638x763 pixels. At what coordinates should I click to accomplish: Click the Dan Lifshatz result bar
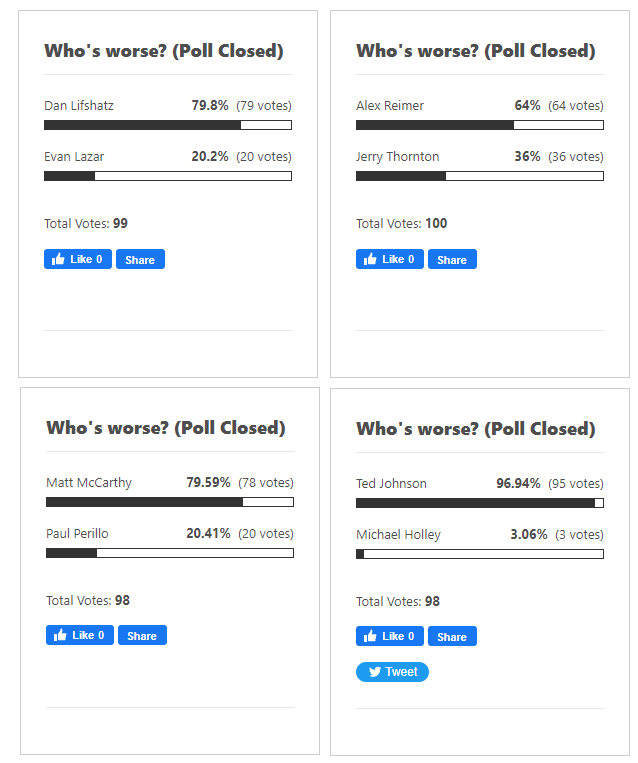click(x=168, y=126)
